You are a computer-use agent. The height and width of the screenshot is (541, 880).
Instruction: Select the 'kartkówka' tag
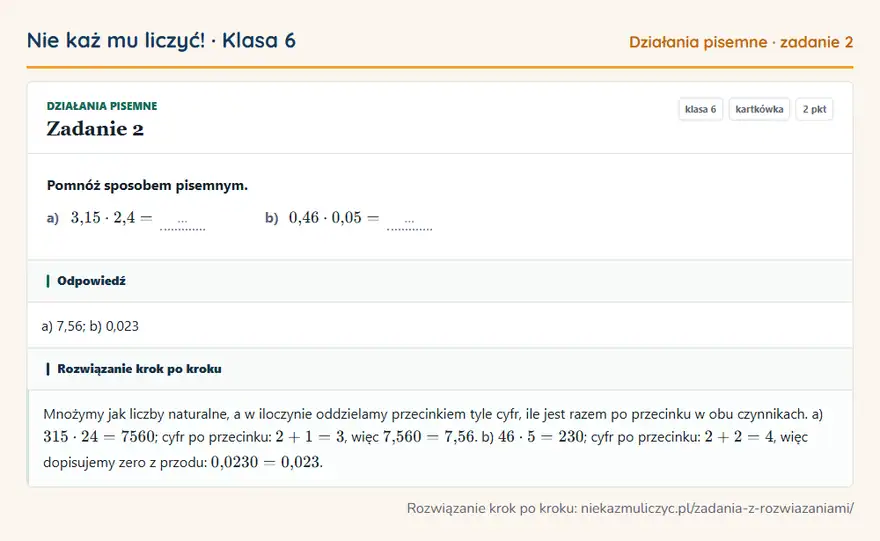759,109
